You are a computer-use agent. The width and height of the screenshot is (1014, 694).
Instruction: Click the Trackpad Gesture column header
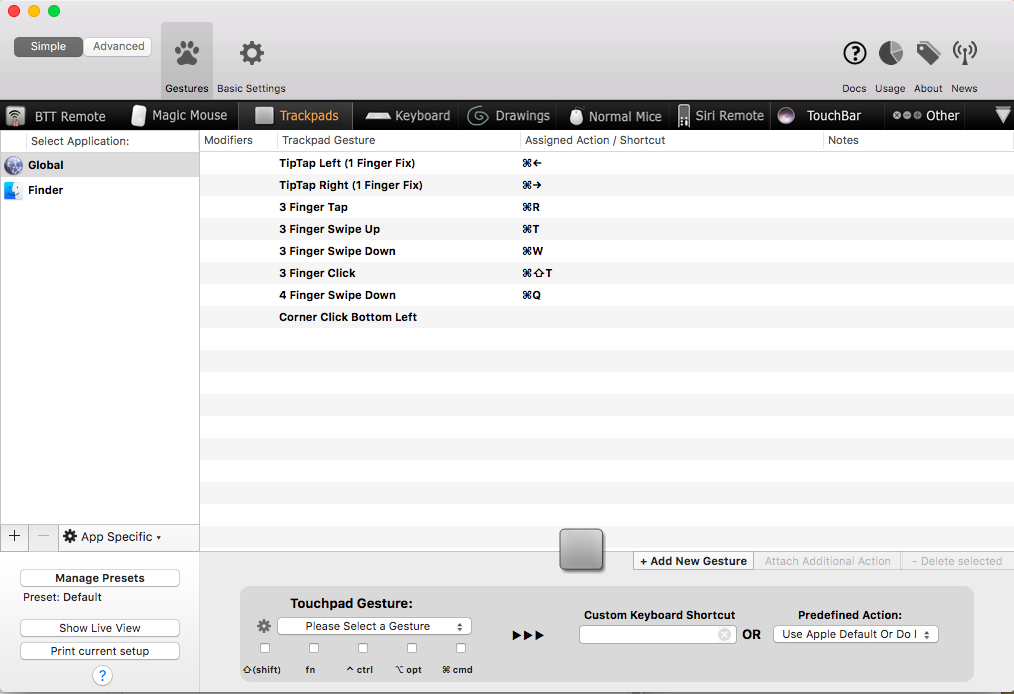point(398,140)
